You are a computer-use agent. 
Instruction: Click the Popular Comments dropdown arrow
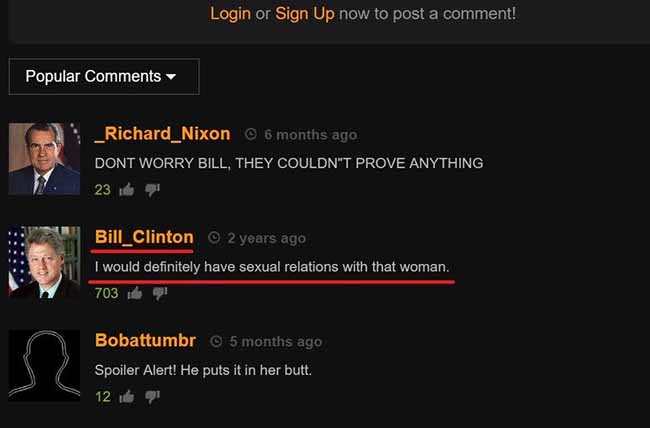click(171, 77)
